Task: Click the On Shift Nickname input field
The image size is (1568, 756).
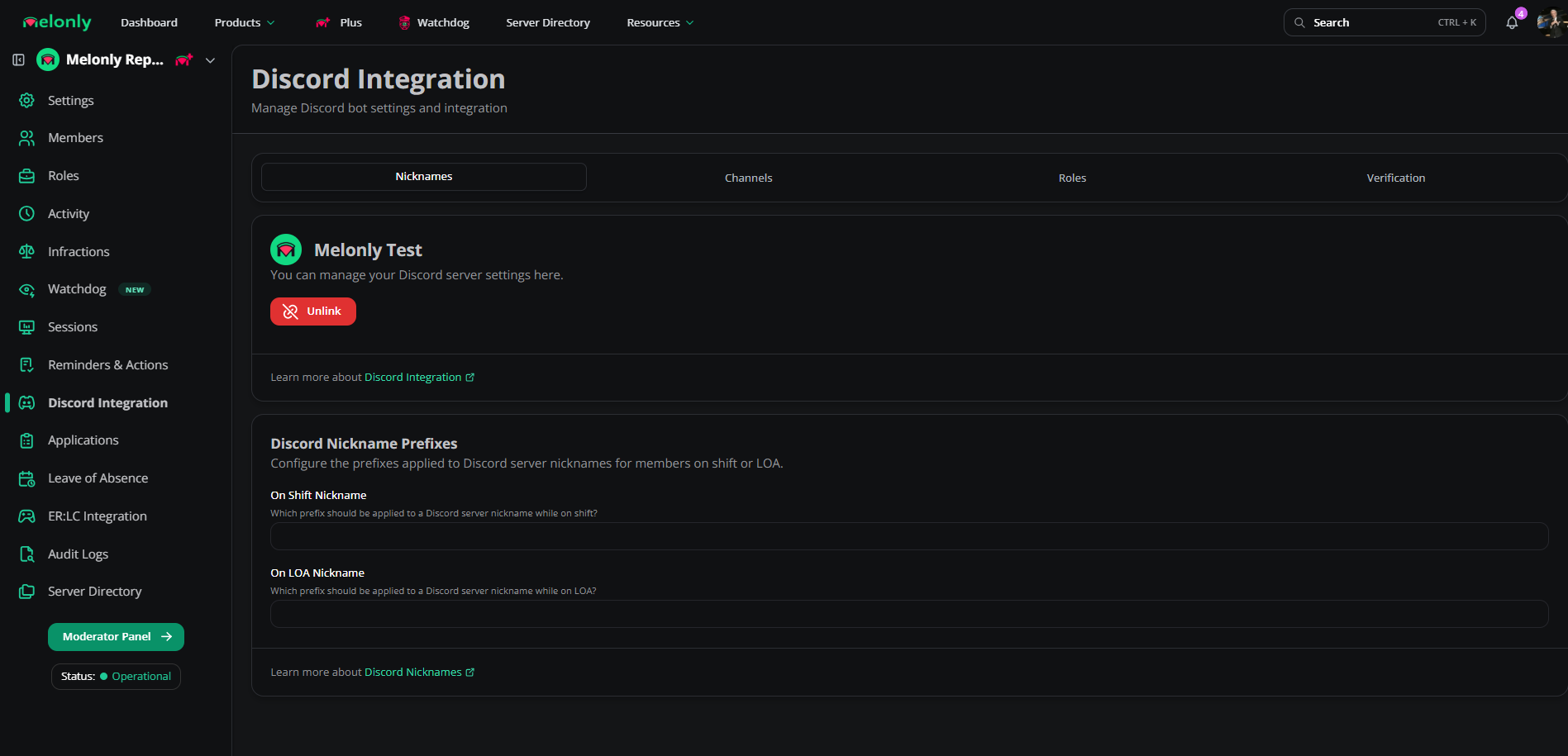Action: coord(909,536)
